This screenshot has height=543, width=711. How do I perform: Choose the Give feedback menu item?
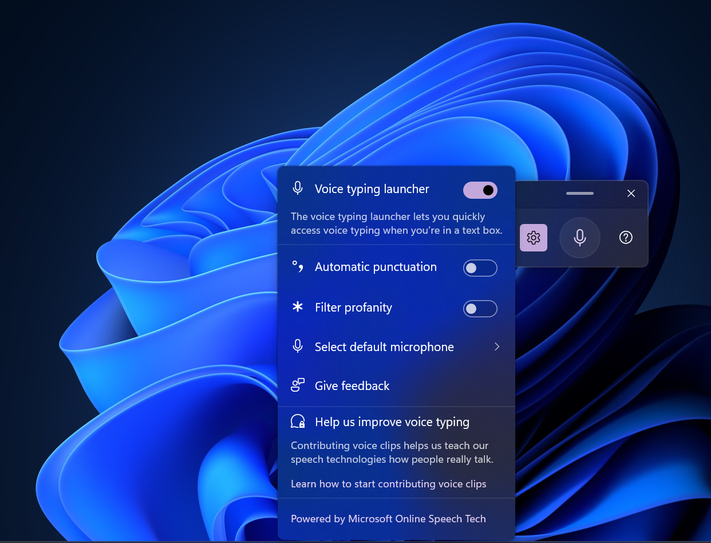352,386
